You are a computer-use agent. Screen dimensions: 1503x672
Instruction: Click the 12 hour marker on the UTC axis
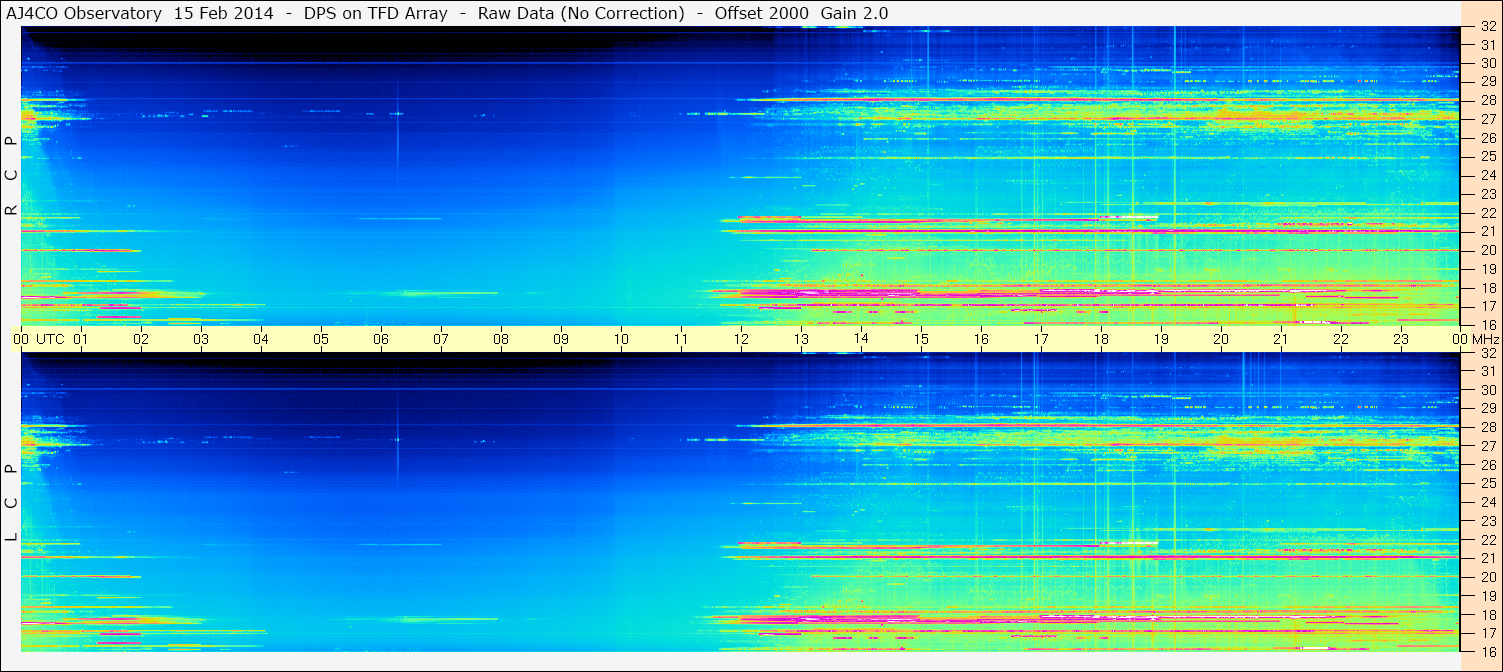[x=741, y=339]
